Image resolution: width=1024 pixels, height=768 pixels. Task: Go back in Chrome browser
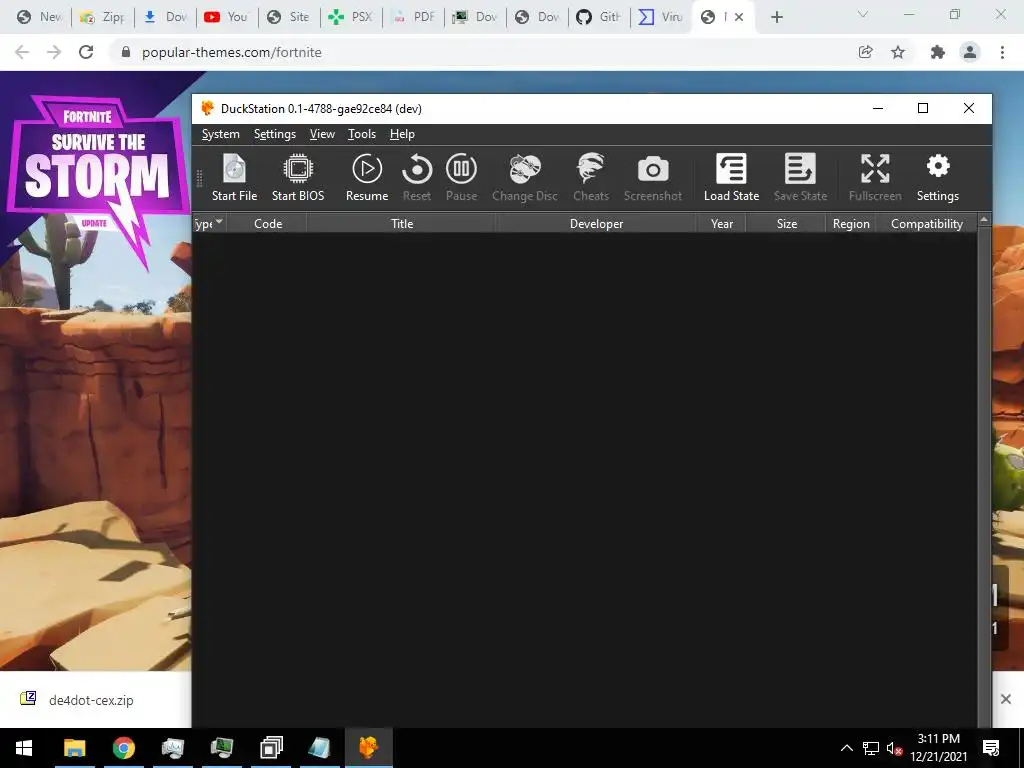pos(22,52)
